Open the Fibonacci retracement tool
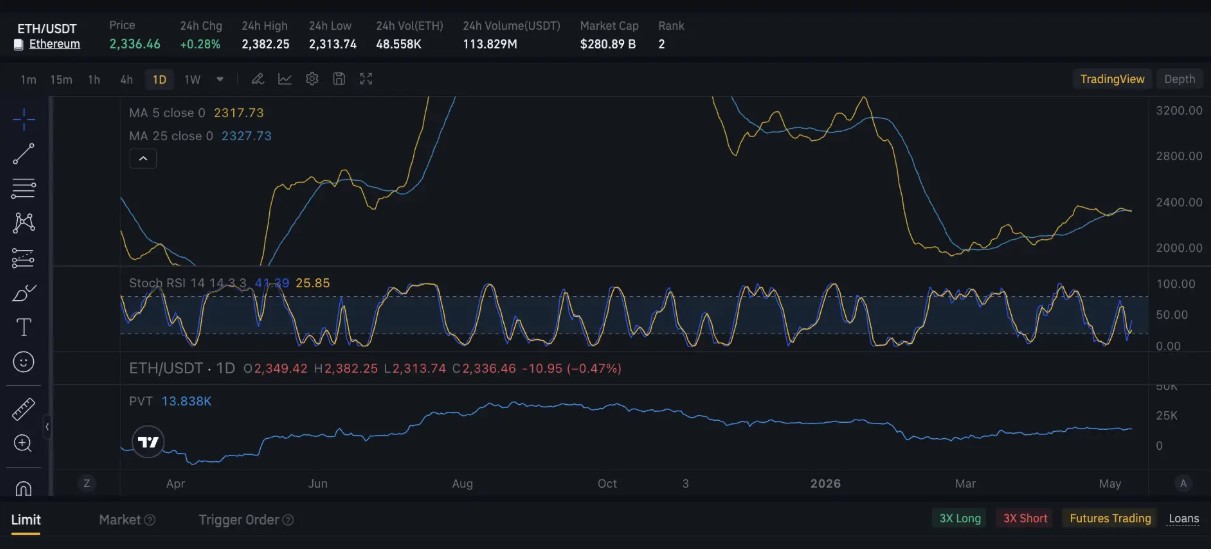 pos(24,188)
